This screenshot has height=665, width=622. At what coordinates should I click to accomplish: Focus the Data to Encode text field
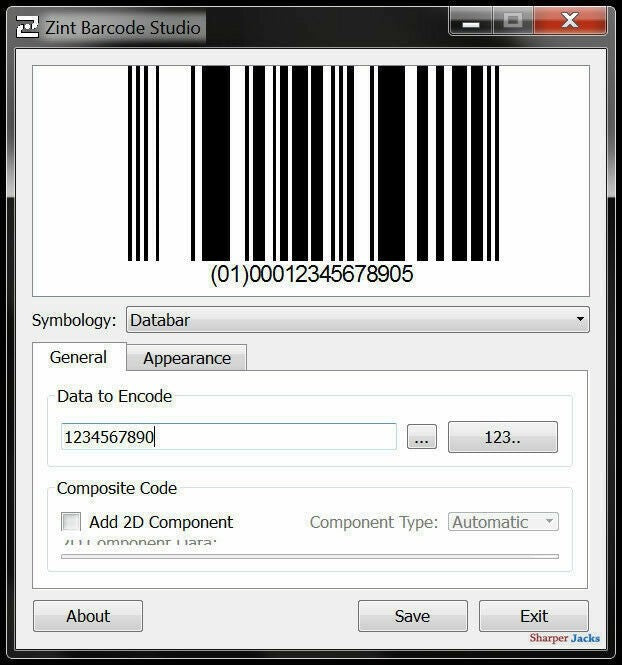point(228,437)
